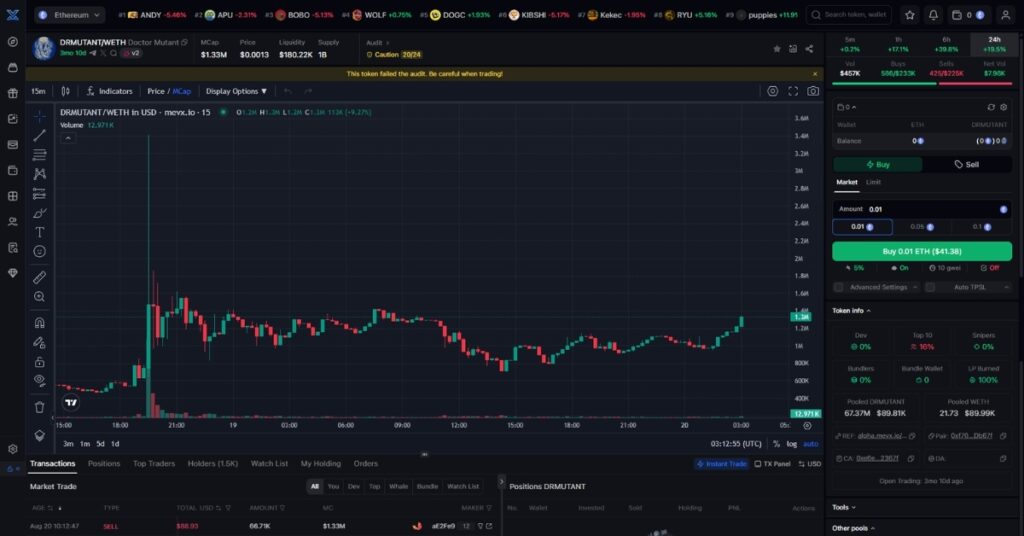Select the crosshair cursor tool

pos(39,116)
